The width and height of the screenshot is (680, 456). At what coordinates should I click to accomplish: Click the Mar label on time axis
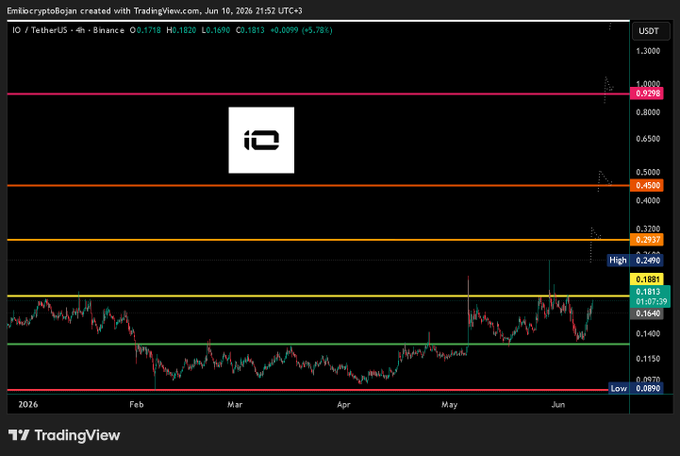click(x=235, y=404)
